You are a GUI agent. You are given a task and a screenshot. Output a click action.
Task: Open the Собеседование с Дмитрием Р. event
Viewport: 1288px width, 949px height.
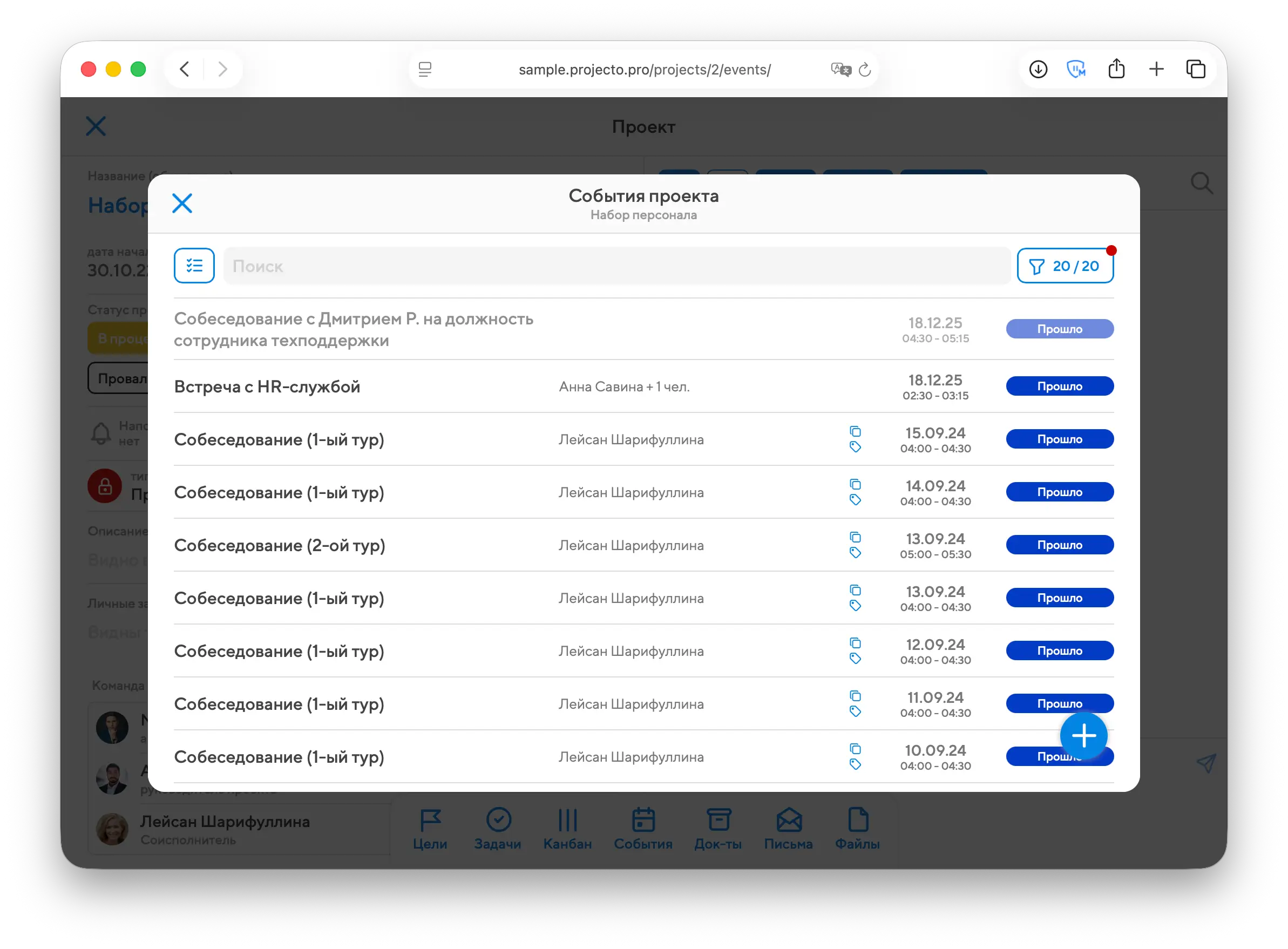[354, 329]
